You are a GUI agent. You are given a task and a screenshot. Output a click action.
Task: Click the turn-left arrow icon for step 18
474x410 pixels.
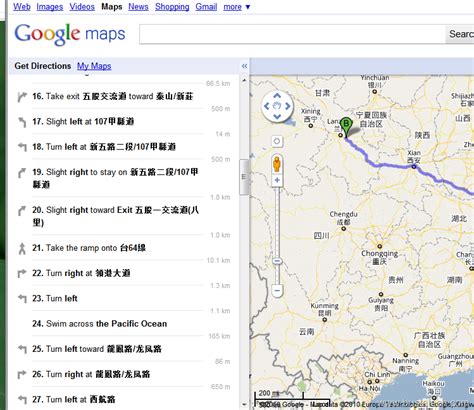click(x=22, y=147)
